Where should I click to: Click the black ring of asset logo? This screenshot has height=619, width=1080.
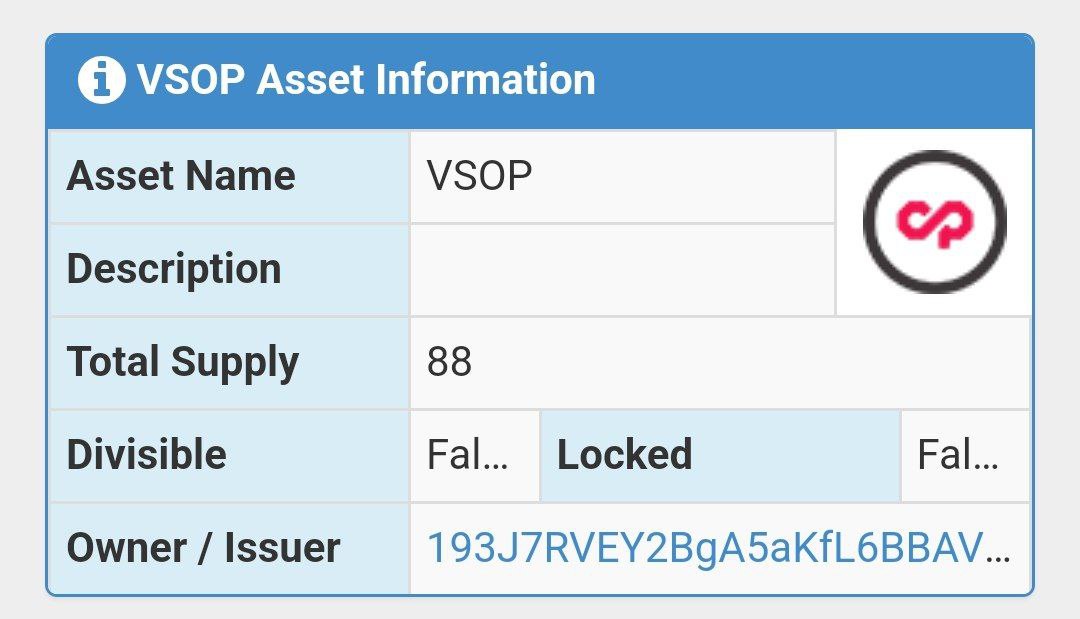[x=935, y=160]
